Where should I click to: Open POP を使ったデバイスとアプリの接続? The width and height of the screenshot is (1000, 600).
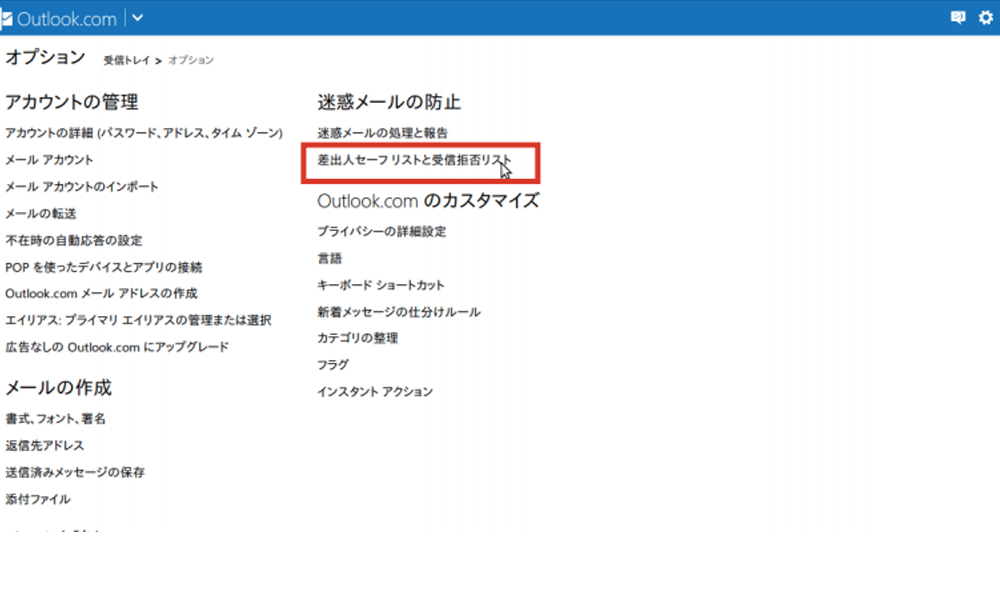[x=103, y=267]
